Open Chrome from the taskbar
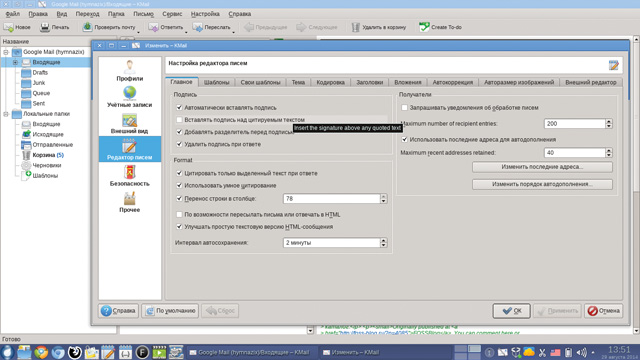640x360 pixels. [41, 352]
